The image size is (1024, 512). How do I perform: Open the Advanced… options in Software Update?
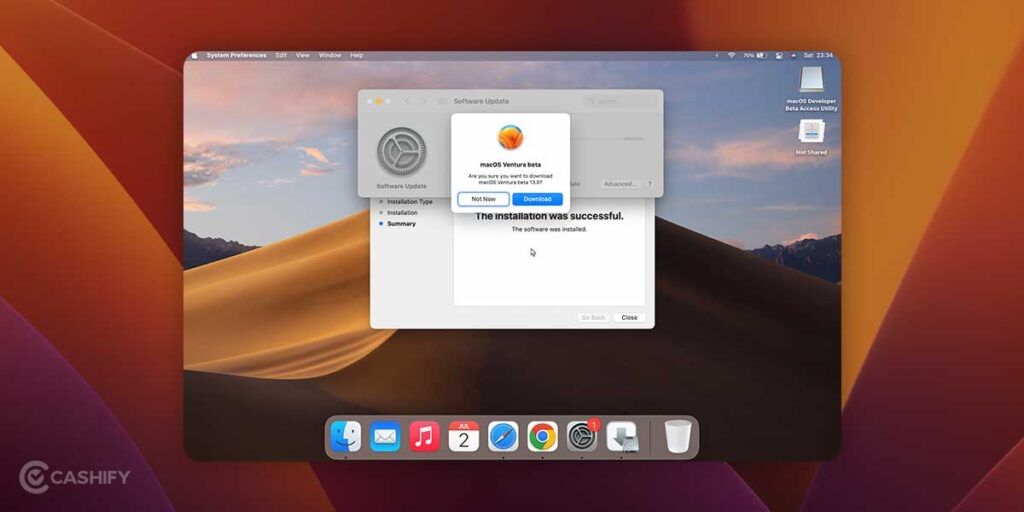(x=620, y=184)
